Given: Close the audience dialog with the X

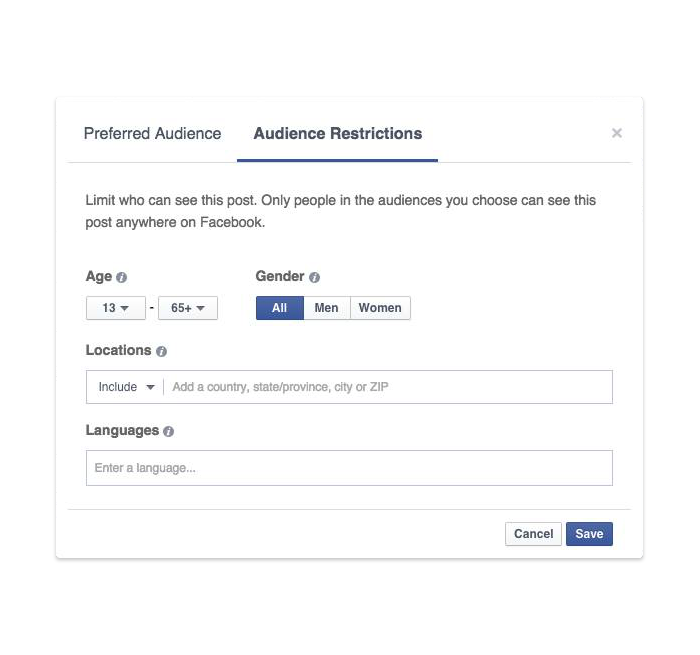Looking at the screenshot, I should 617,133.
